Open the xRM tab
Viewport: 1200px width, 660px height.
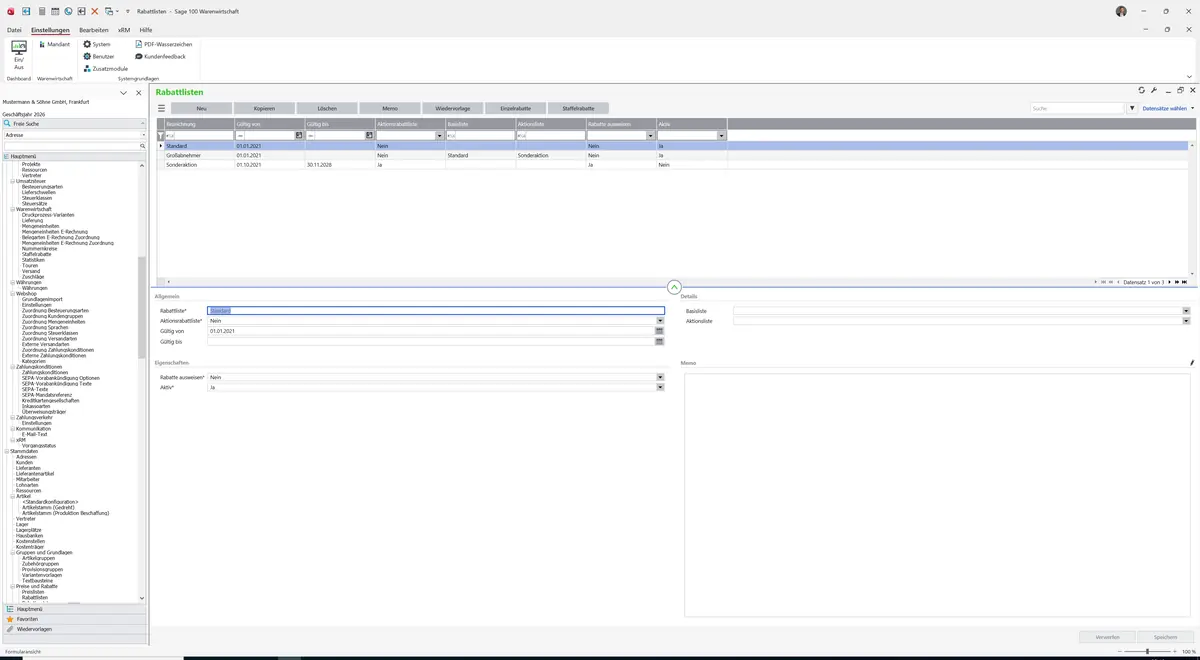click(124, 30)
